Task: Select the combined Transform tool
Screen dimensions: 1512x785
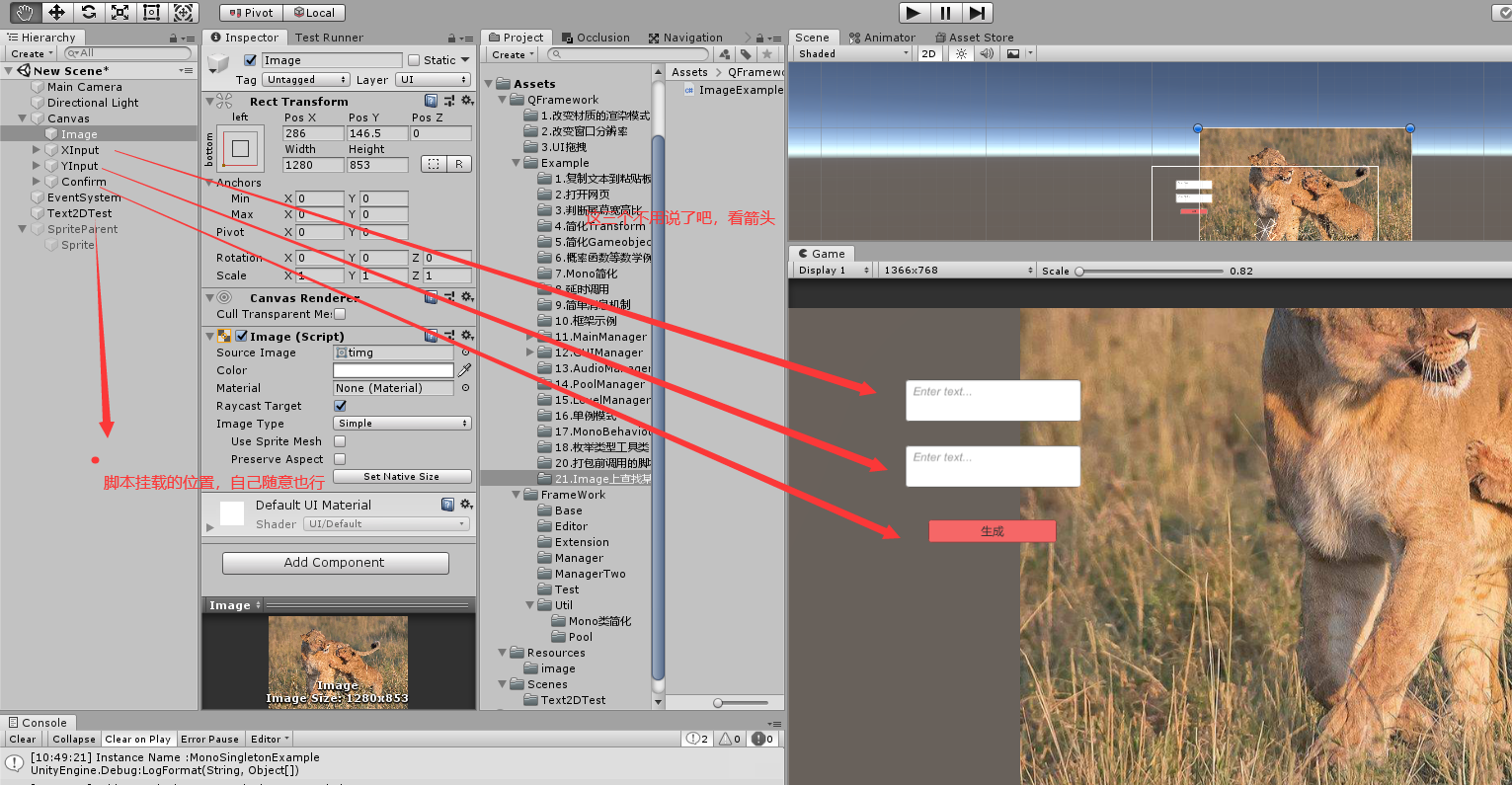Action: [x=183, y=12]
